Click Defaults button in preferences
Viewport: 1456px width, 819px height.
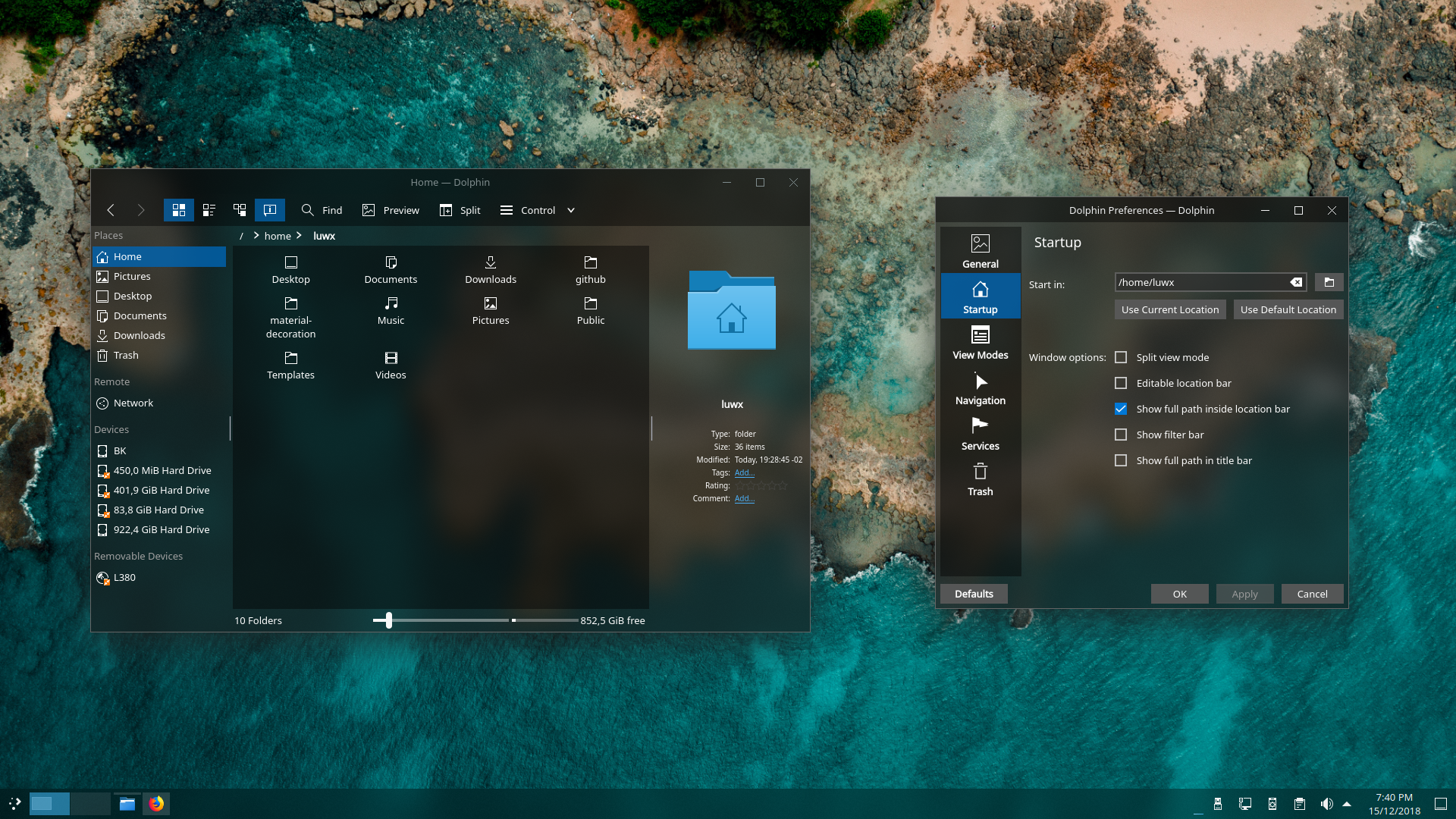974,594
